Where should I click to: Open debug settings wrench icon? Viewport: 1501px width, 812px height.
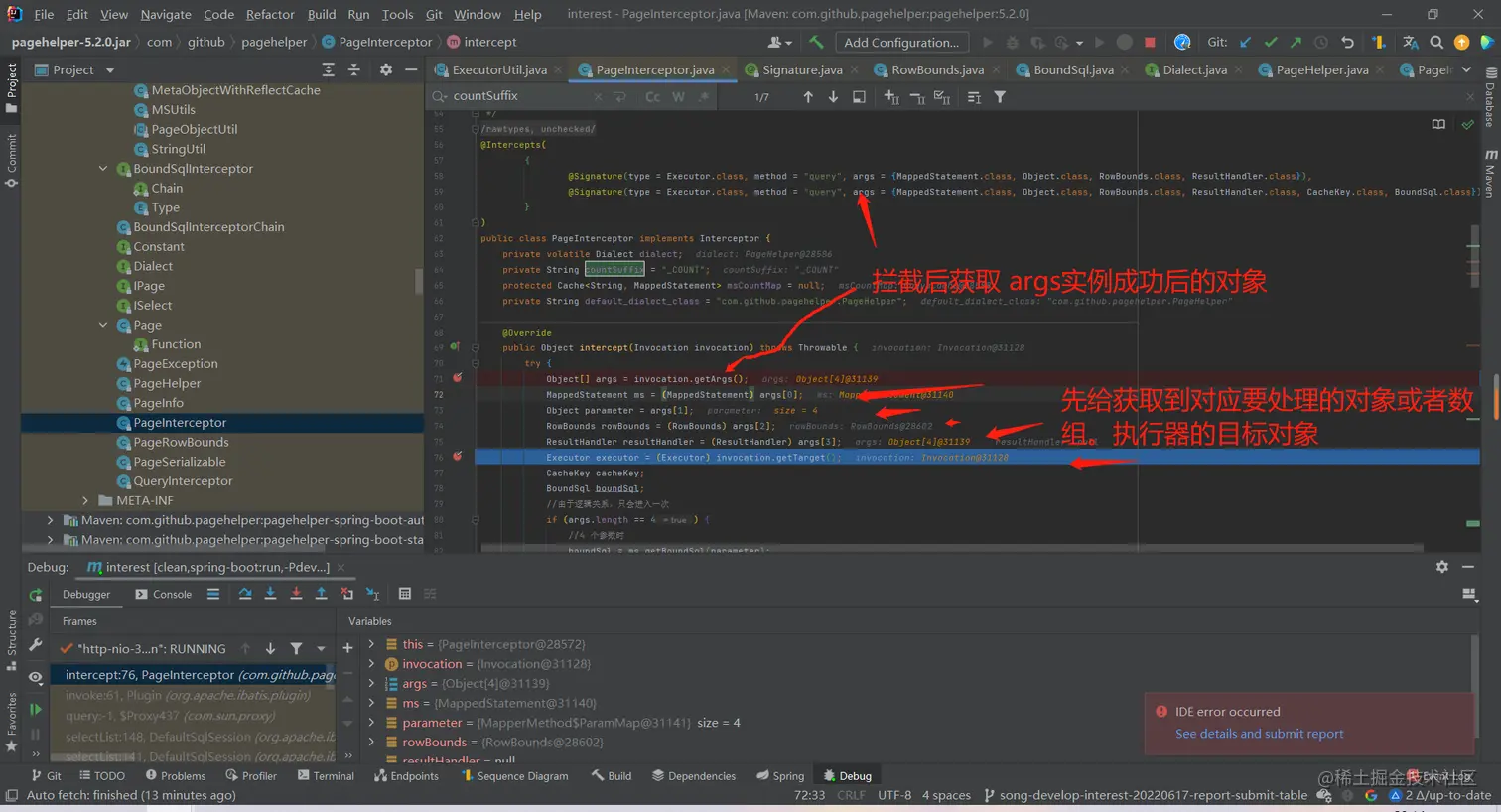click(x=36, y=645)
